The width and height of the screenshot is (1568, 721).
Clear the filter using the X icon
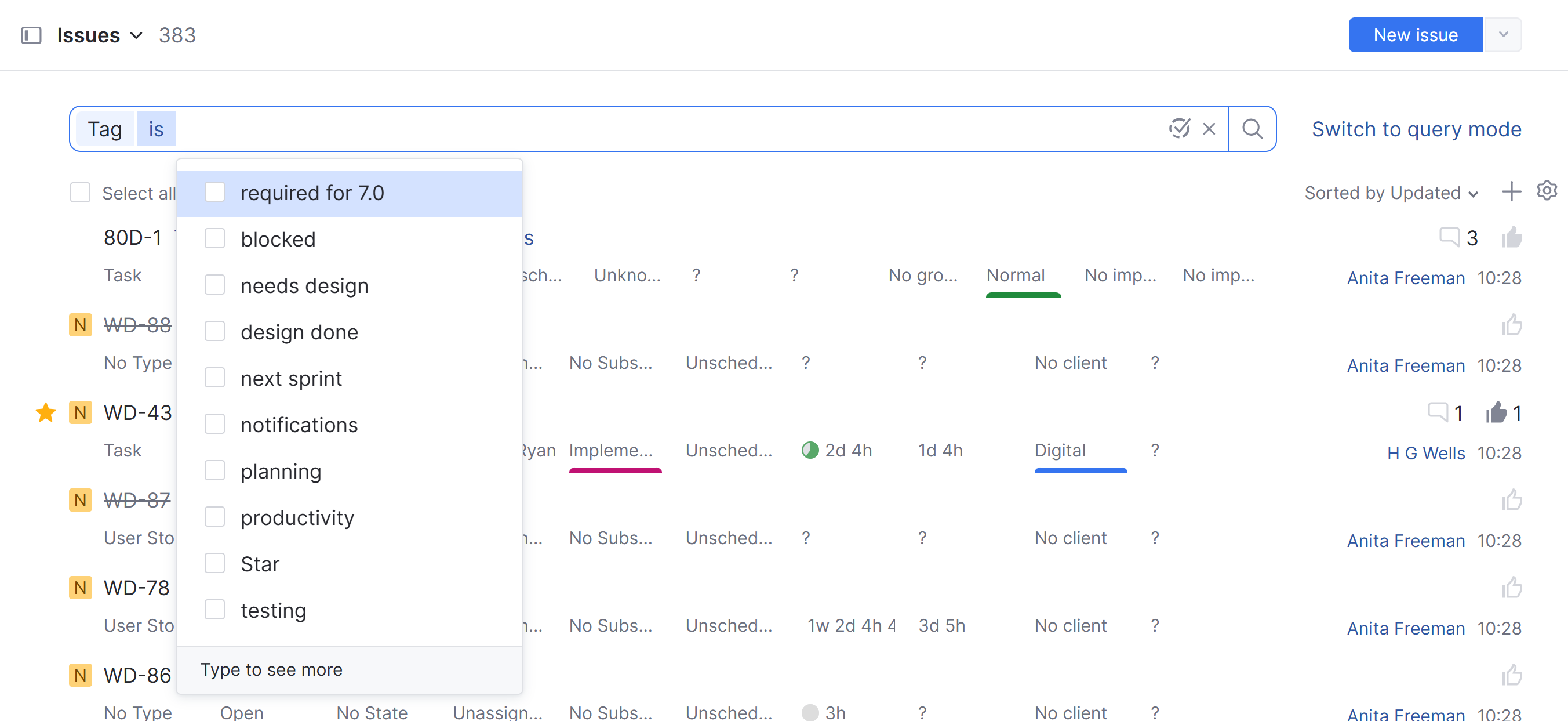(x=1209, y=129)
